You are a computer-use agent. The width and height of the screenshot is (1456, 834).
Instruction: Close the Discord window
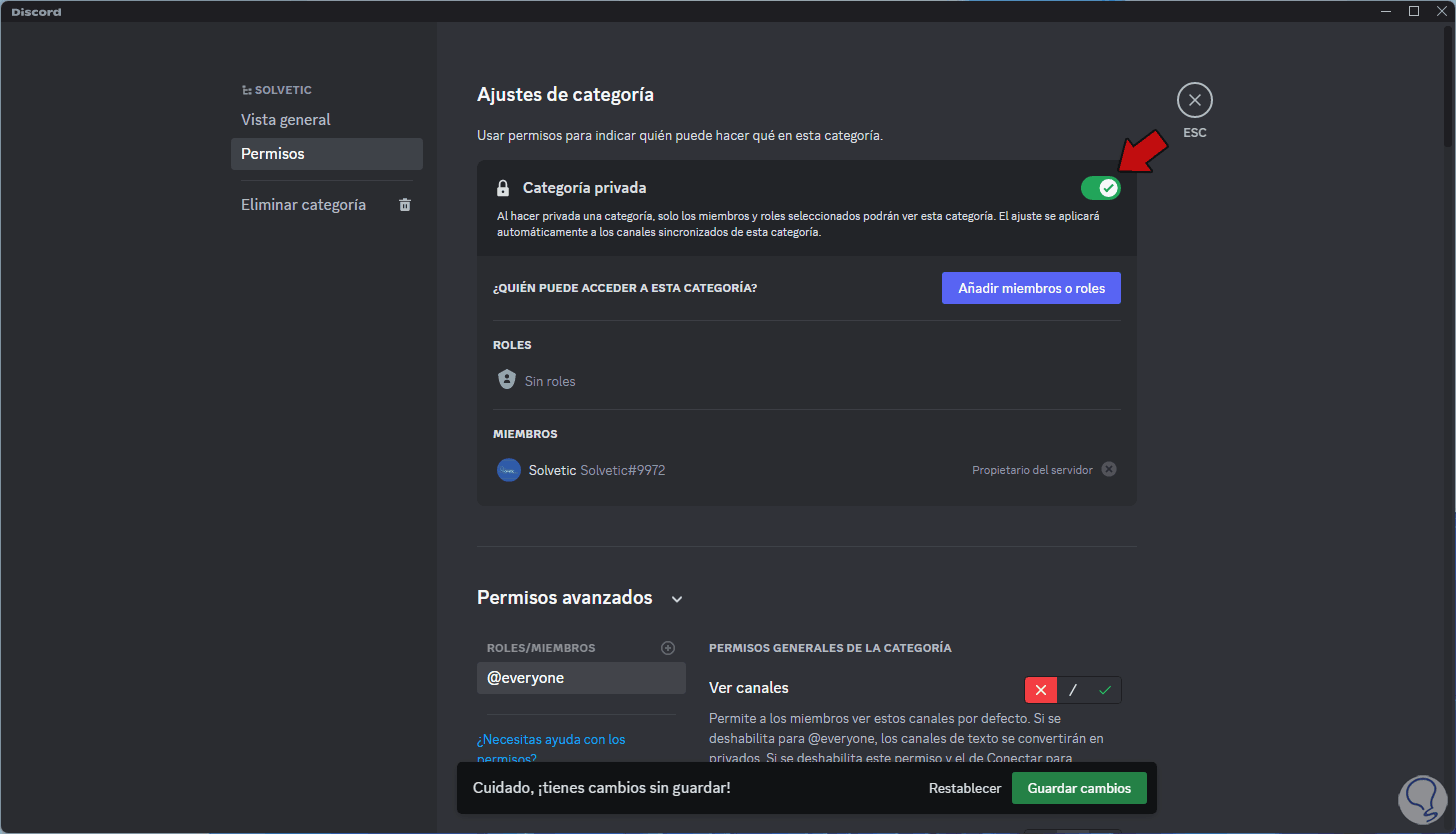(x=1441, y=11)
